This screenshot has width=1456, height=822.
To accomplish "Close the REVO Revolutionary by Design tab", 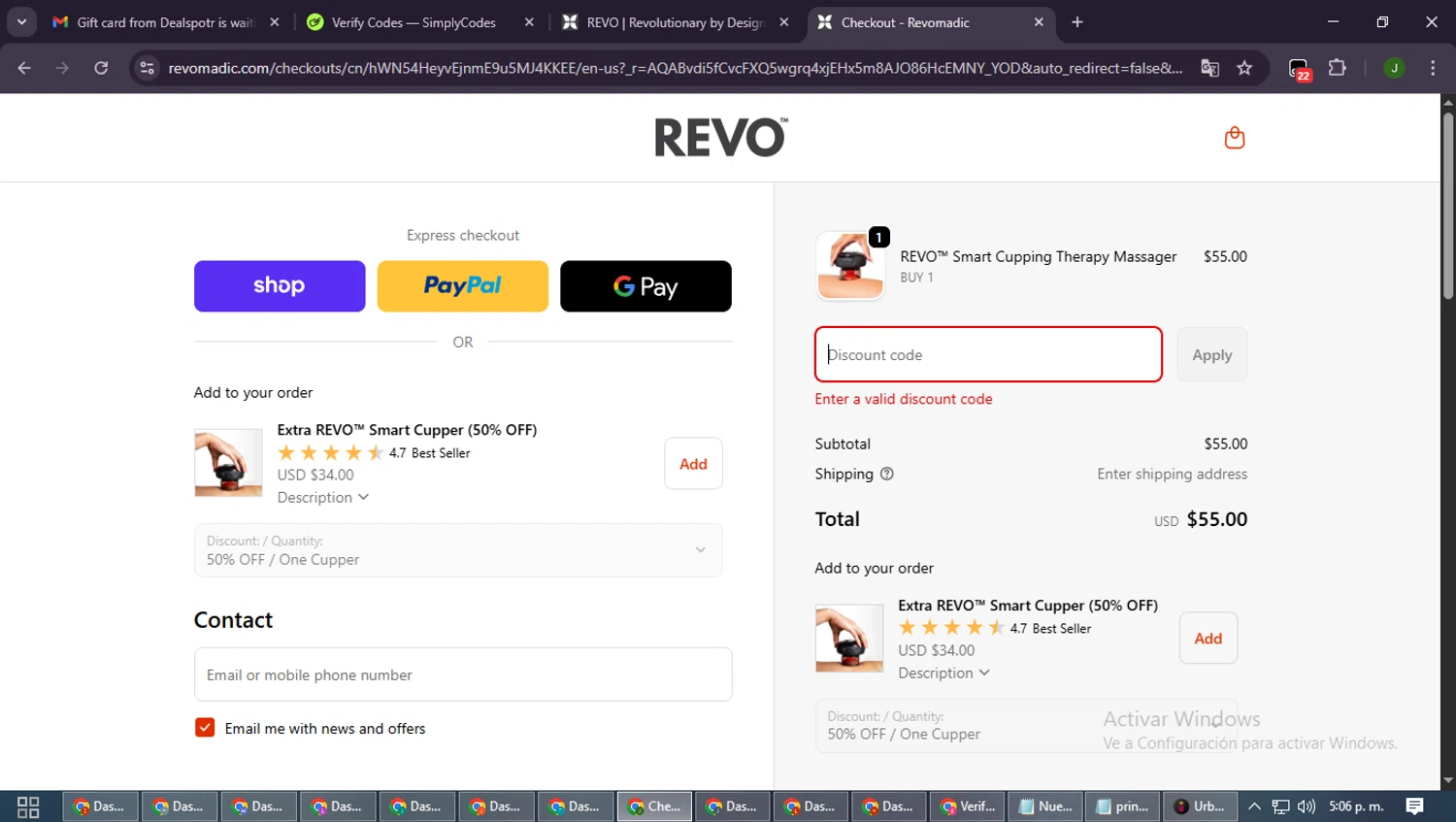I will pos(784,22).
